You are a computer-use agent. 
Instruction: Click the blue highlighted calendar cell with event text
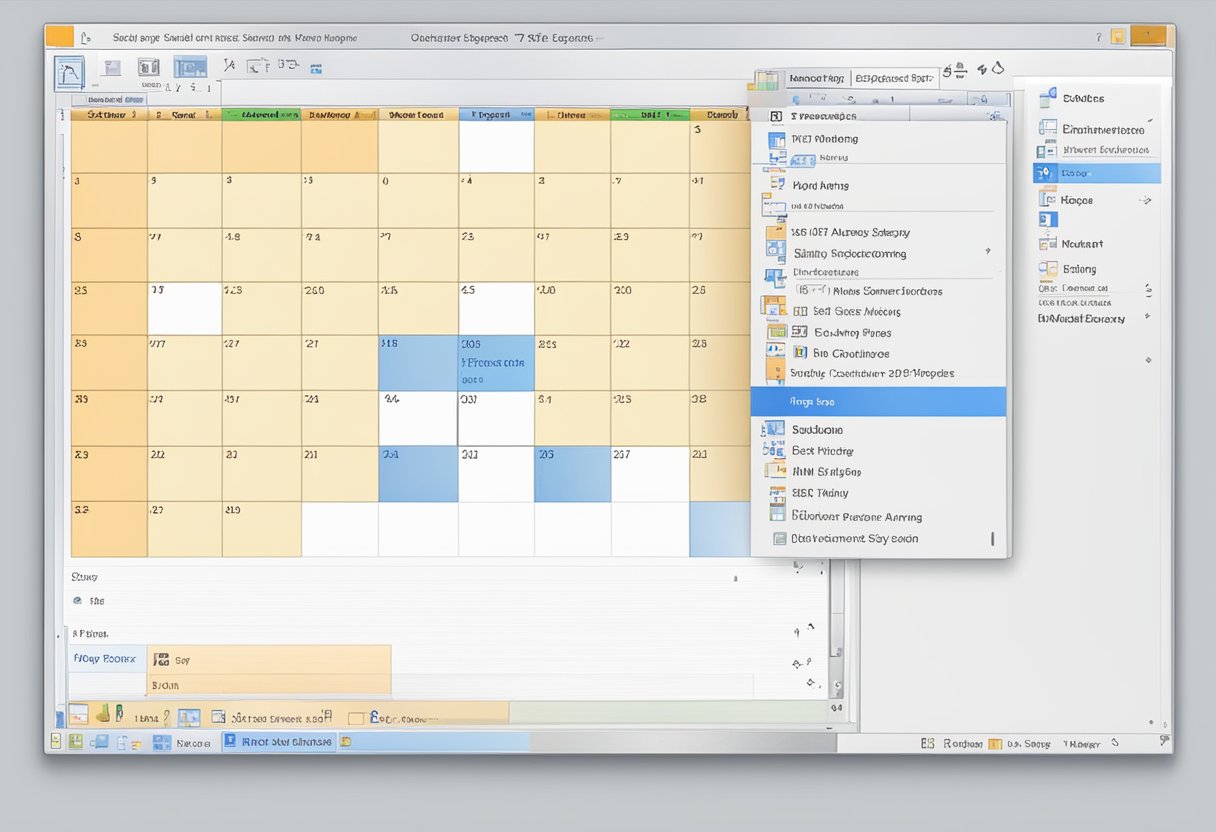tap(496, 363)
